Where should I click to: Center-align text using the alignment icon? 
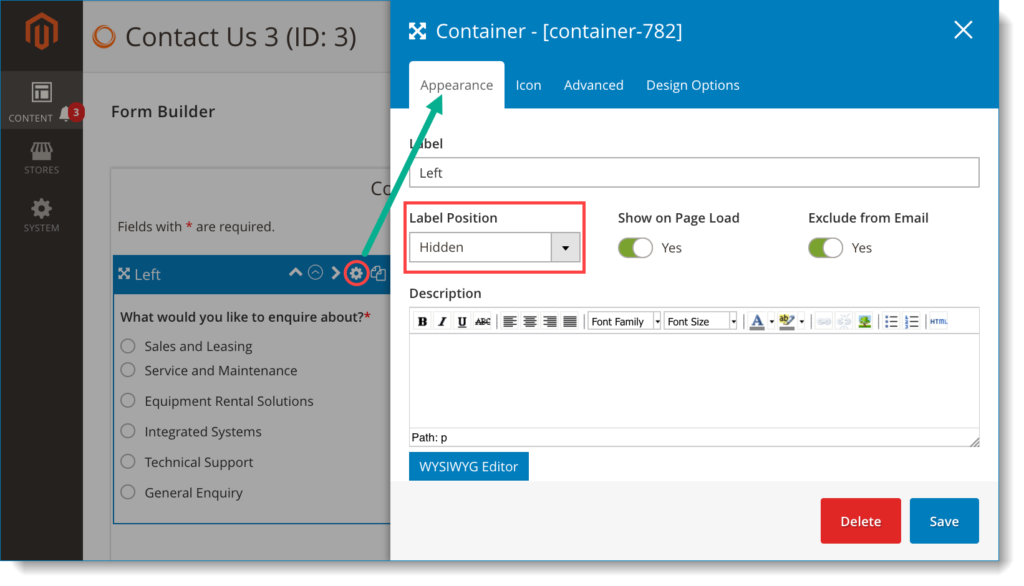pyautogui.click(x=529, y=321)
